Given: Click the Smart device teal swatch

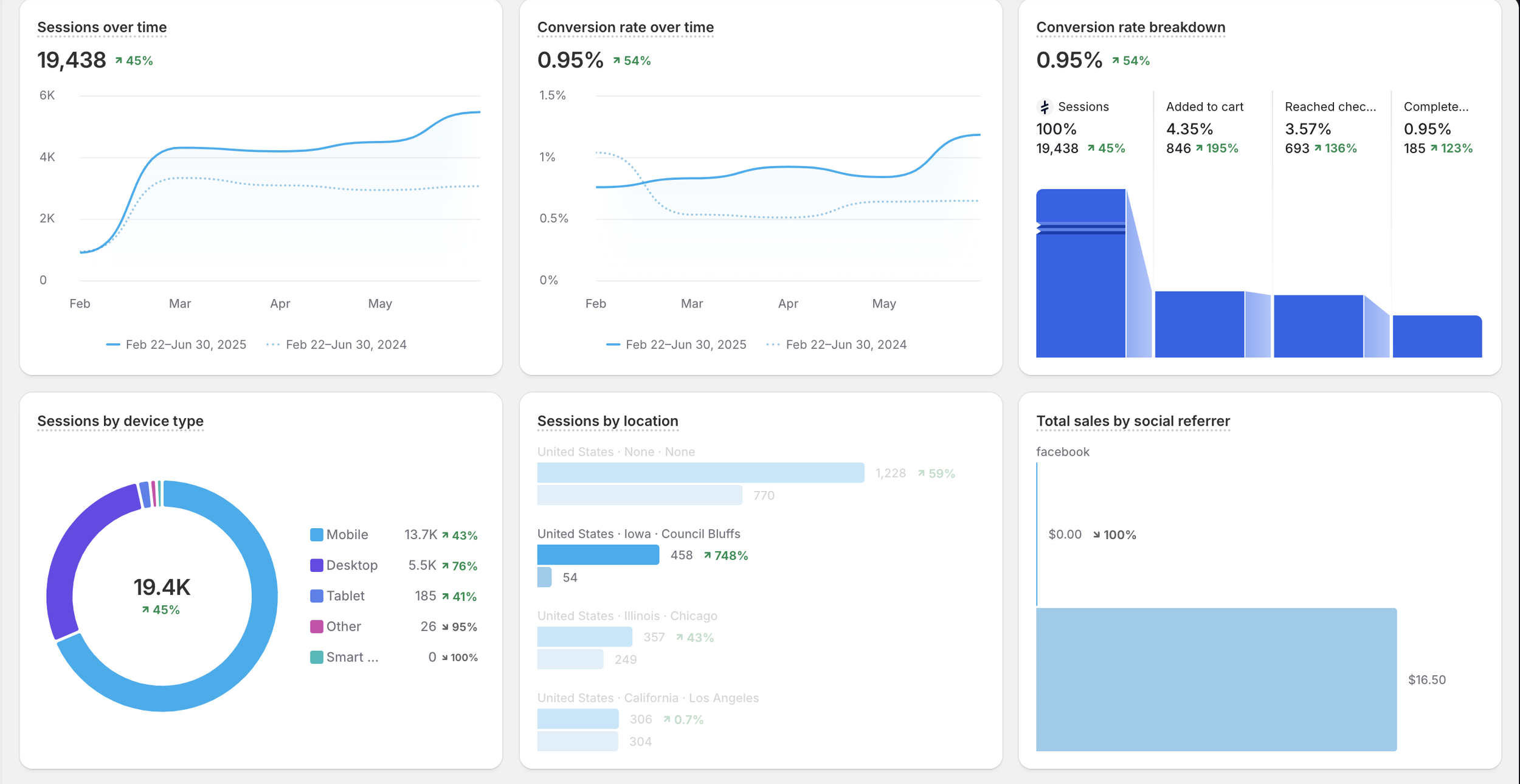Looking at the screenshot, I should (316, 657).
